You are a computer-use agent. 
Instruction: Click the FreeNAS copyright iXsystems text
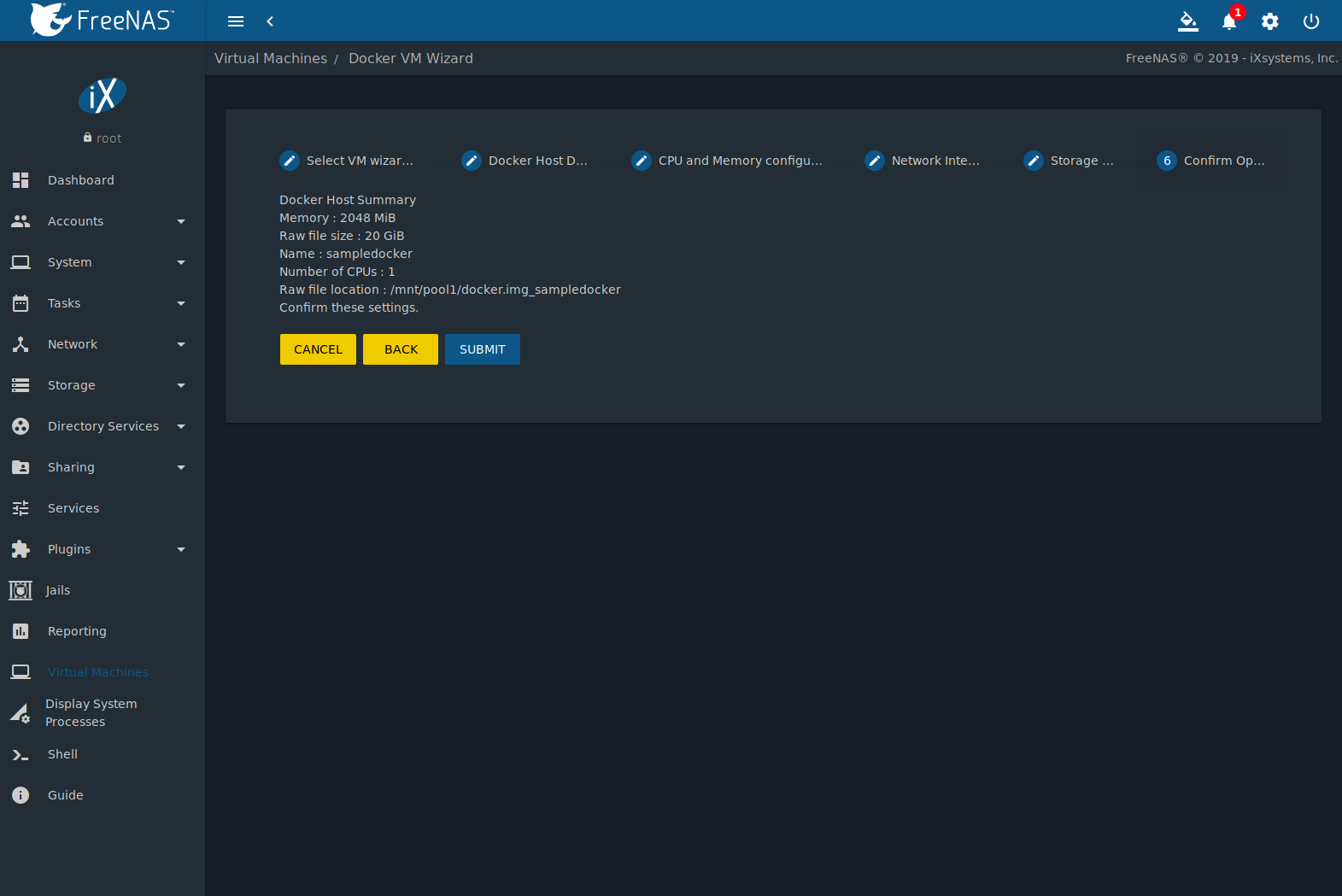tap(1232, 58)
